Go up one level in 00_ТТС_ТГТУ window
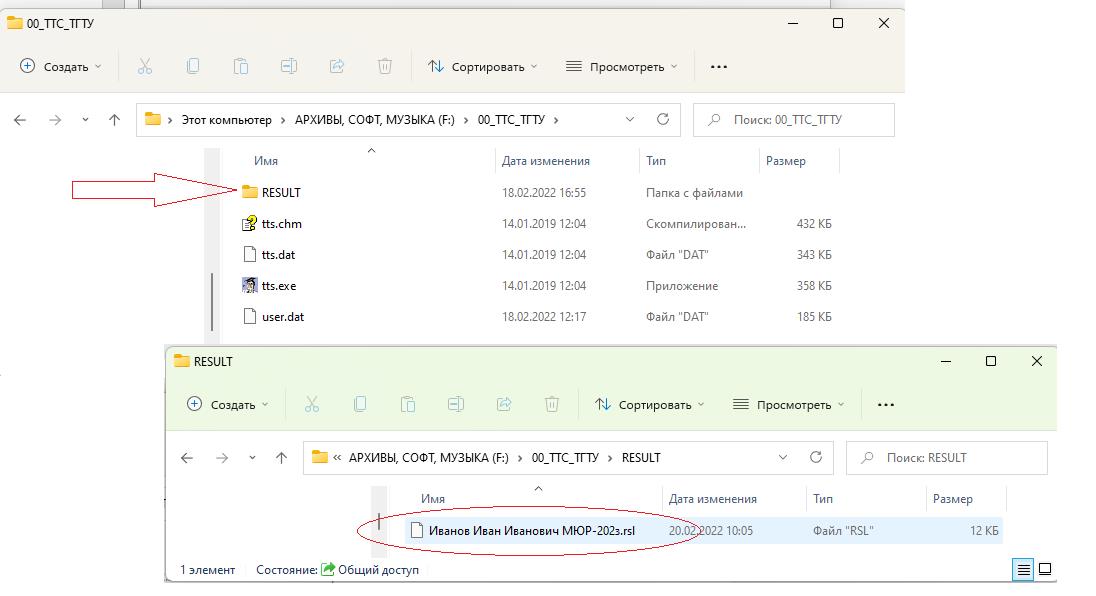The height and width of the screenshot is (596, 1096). click(x=115, y=120)
